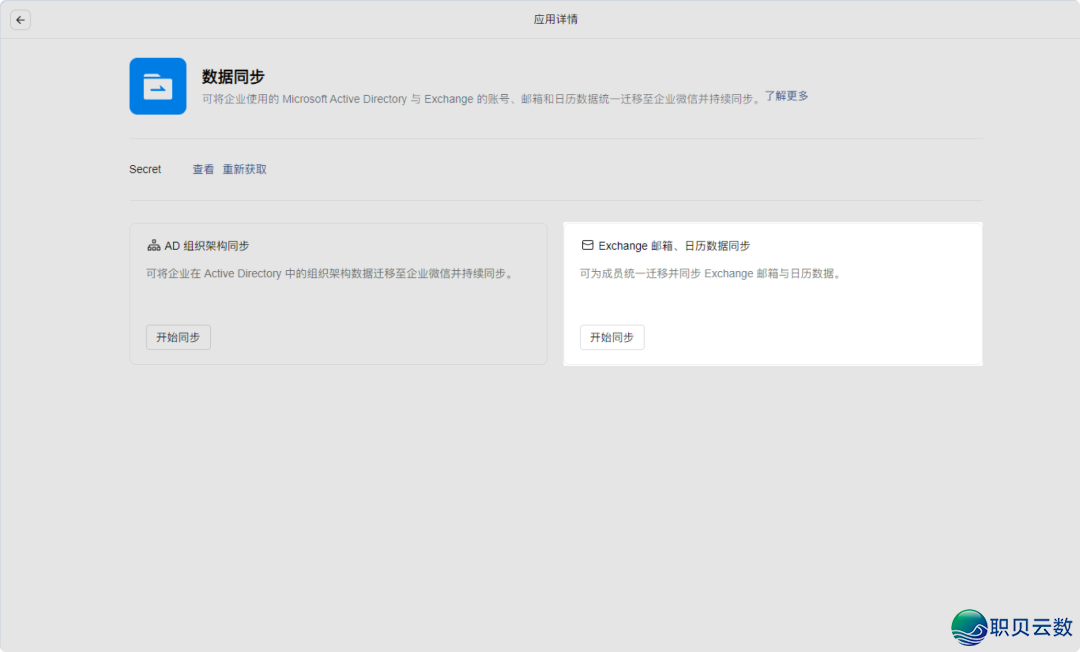
Task: Click the Secret label text
Action: click(x=145, y=169)
